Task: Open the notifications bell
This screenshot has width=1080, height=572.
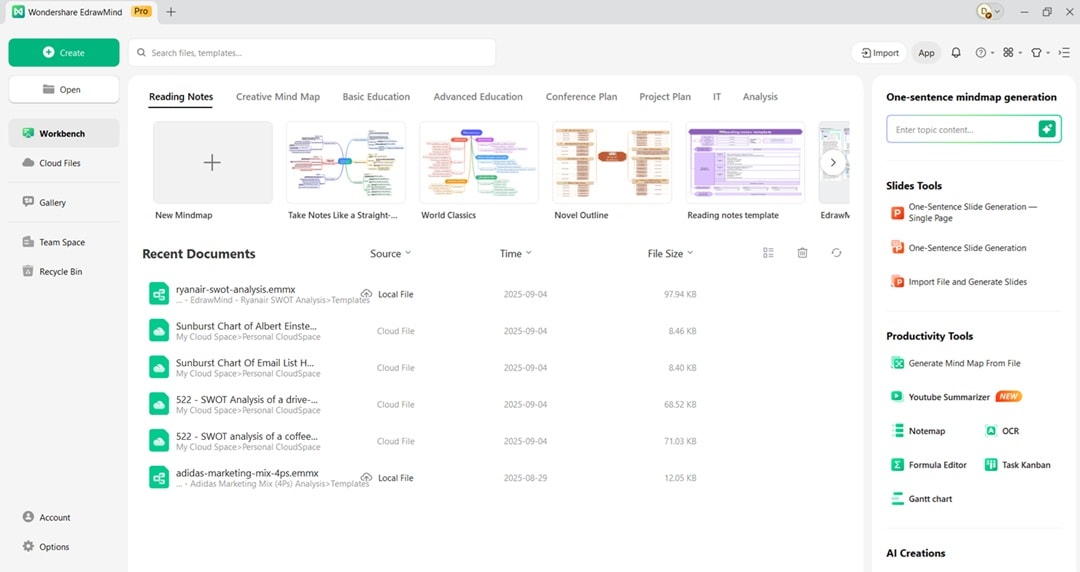Action: (956, 52)
